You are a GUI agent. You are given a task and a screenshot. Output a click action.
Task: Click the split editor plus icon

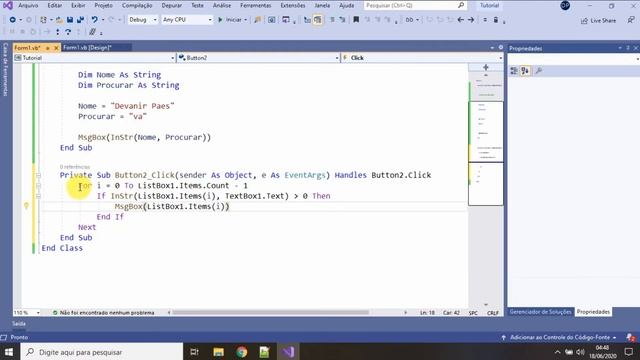click(x=486, y=67)
